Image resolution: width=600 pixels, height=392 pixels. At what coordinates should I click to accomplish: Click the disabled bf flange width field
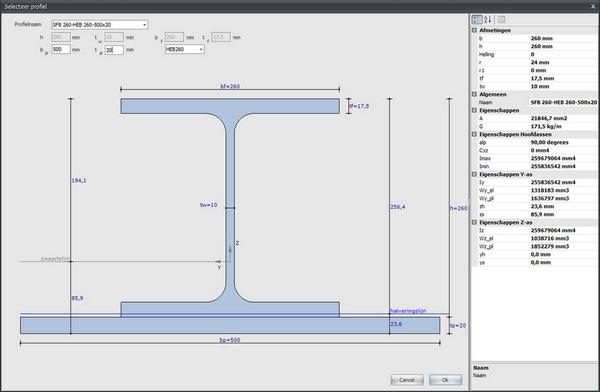tap(174, 37)
